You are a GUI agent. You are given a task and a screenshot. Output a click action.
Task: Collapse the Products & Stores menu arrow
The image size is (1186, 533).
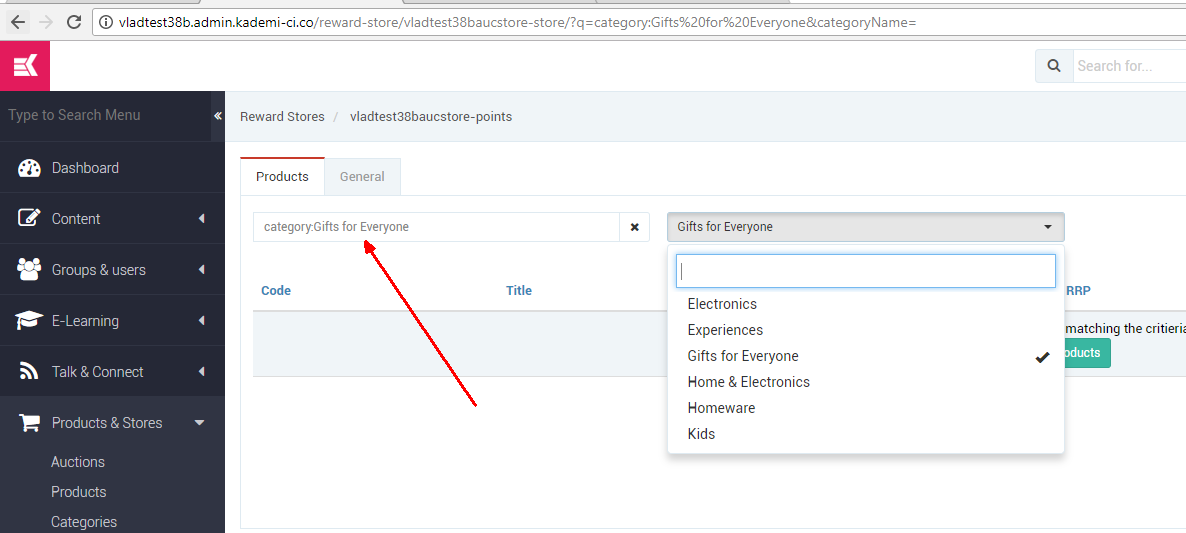(x=200, y=423)
